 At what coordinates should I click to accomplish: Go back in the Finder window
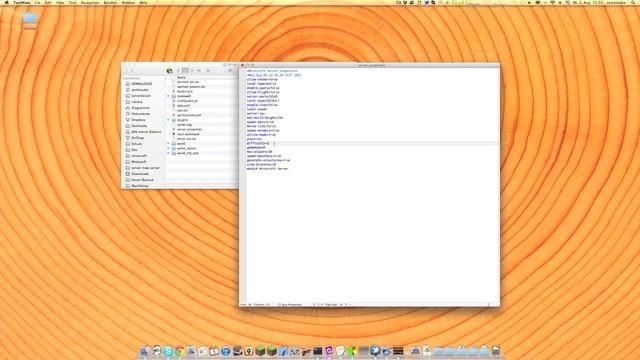(127, 71)
